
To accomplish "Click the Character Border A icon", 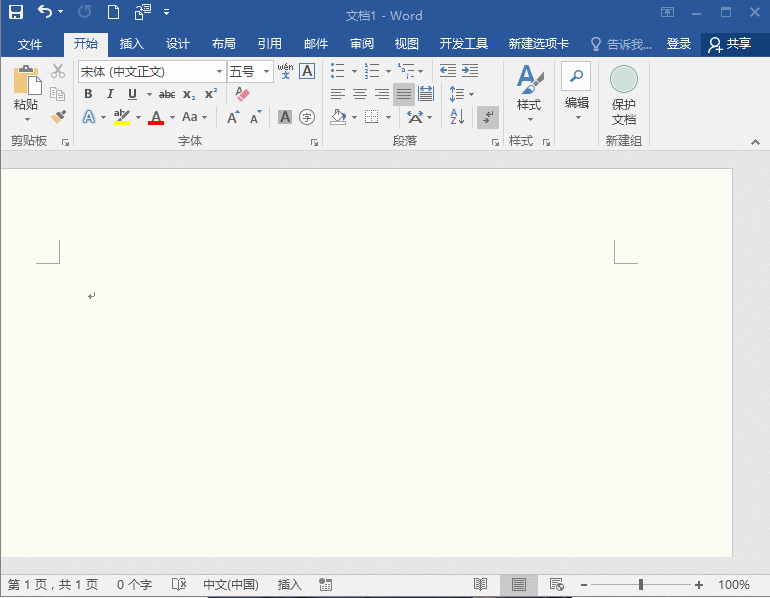I will [307, 71].
